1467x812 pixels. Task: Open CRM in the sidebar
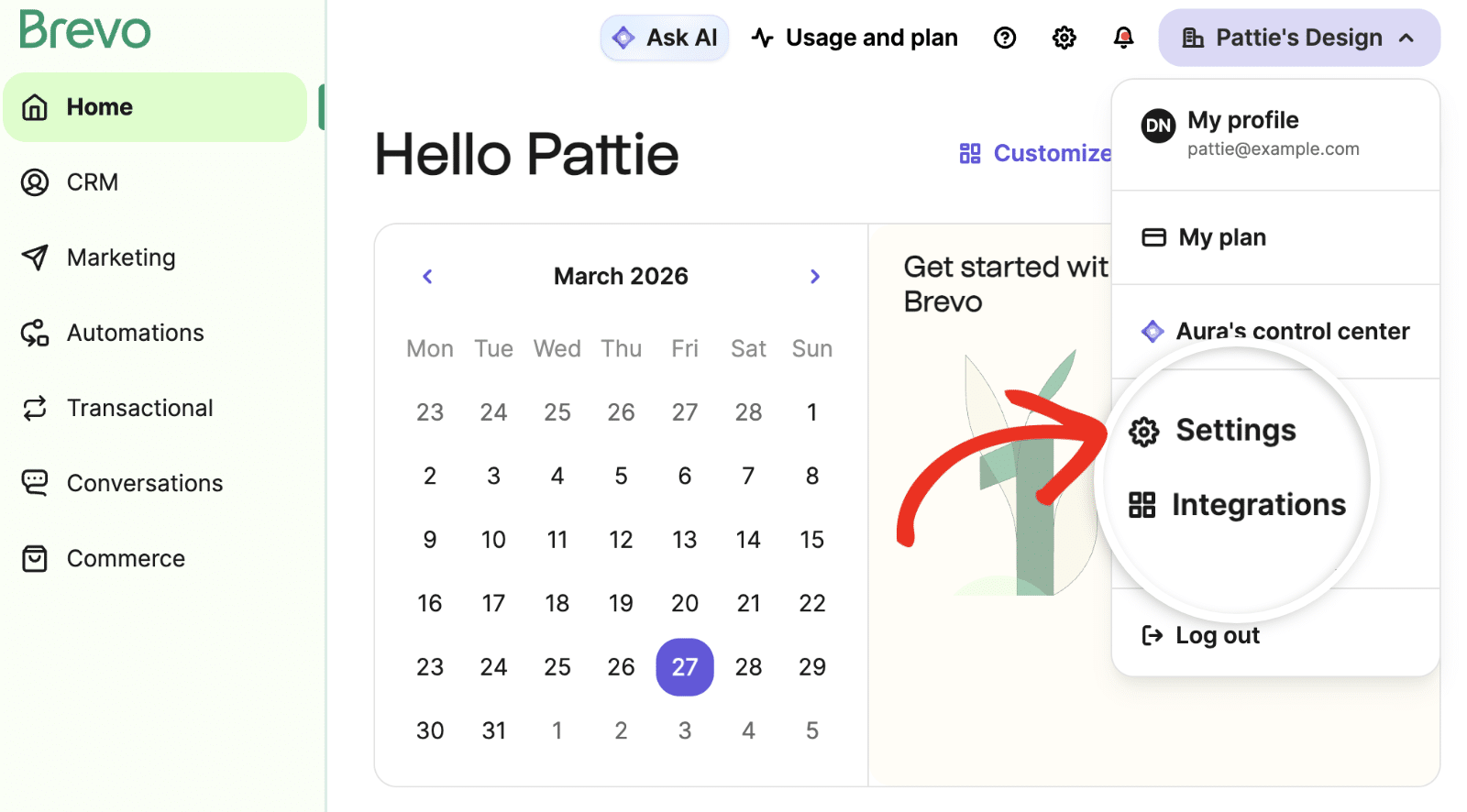tap(92, 182)
